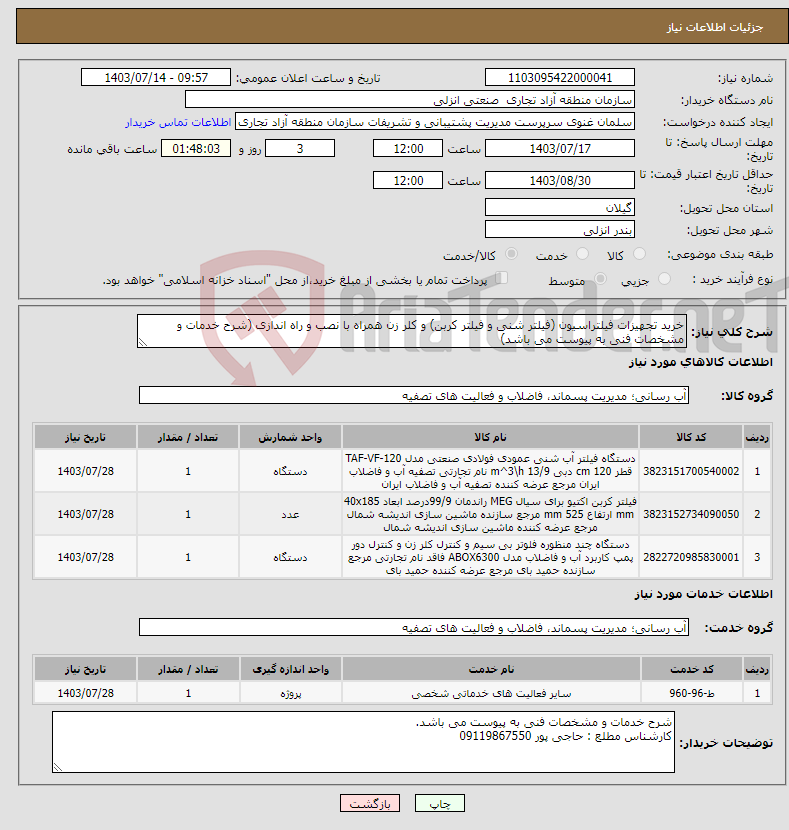
Task: Click the کد کالا column header
Action: (691, 437)
